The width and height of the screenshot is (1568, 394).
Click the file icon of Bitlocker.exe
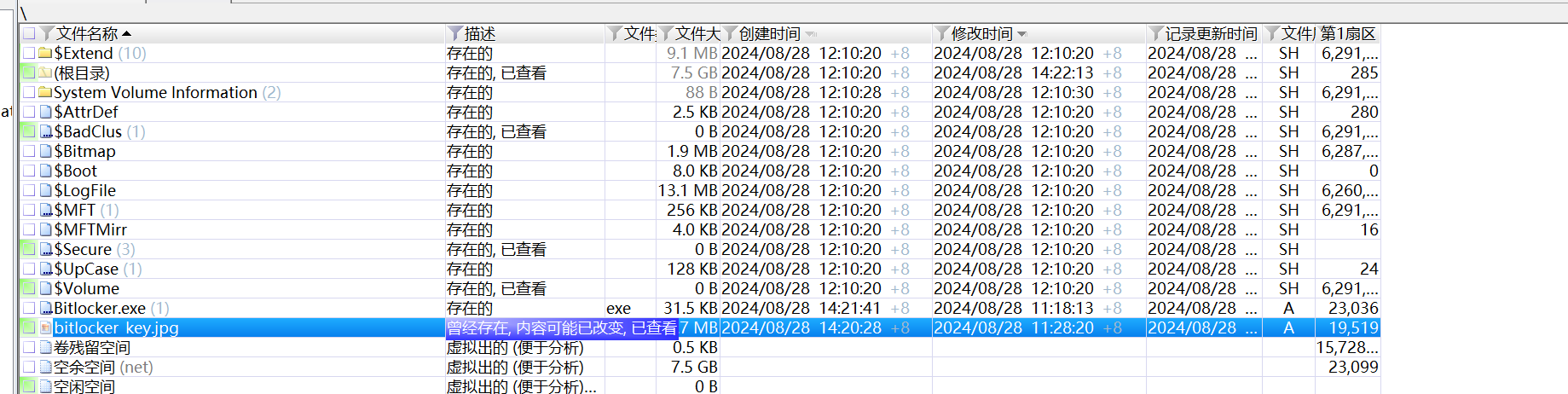click(x=46, y=308)
